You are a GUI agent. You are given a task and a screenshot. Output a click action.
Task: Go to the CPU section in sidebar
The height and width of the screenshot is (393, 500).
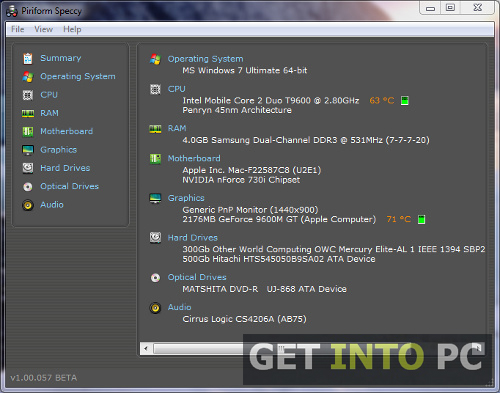tap(49, 95)
